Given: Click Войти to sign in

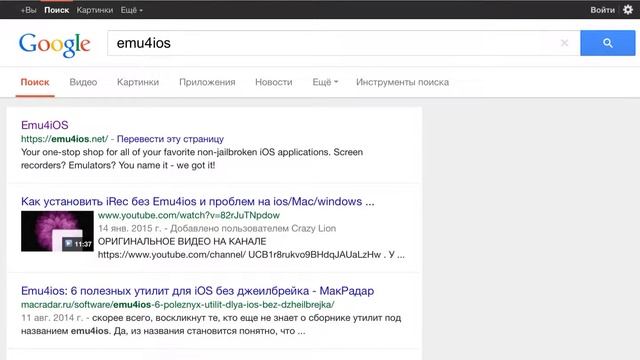Looking at the screenshot, I should (602, 10).
